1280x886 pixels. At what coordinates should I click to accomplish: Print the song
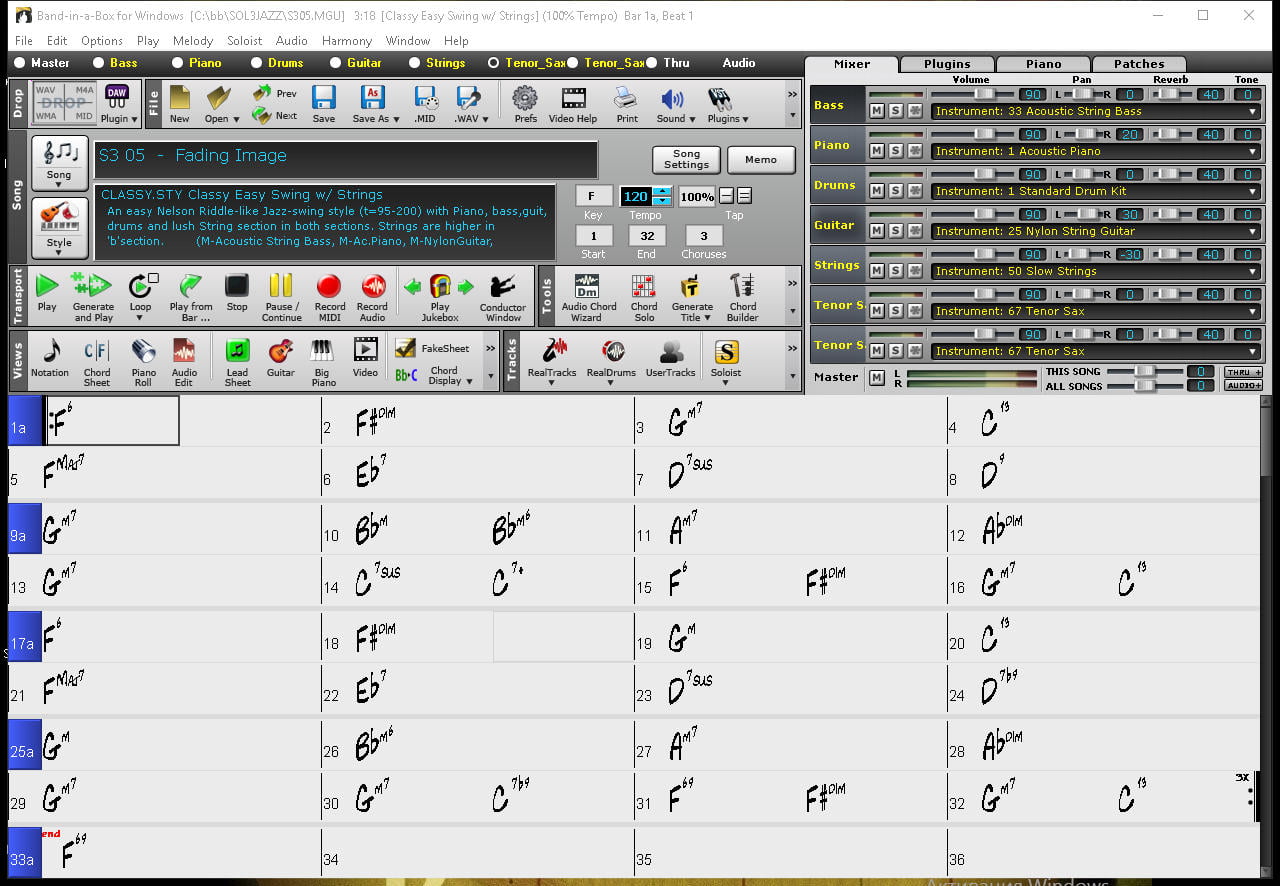626,104
